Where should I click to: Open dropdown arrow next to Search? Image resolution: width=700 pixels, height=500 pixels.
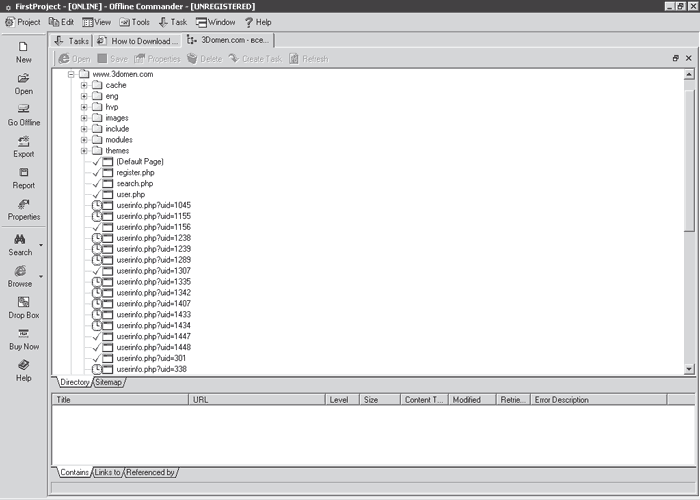(x=41, y=245)
